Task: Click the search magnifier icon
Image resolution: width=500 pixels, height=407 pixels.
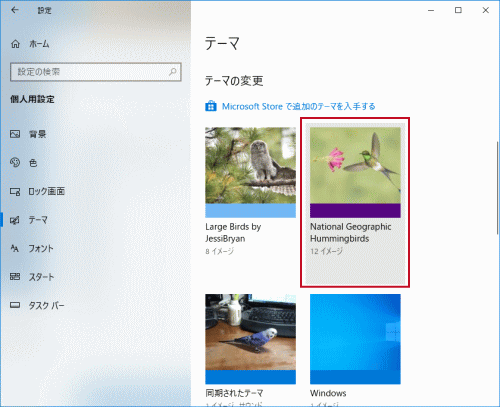Action: click(x=173, y=72)
